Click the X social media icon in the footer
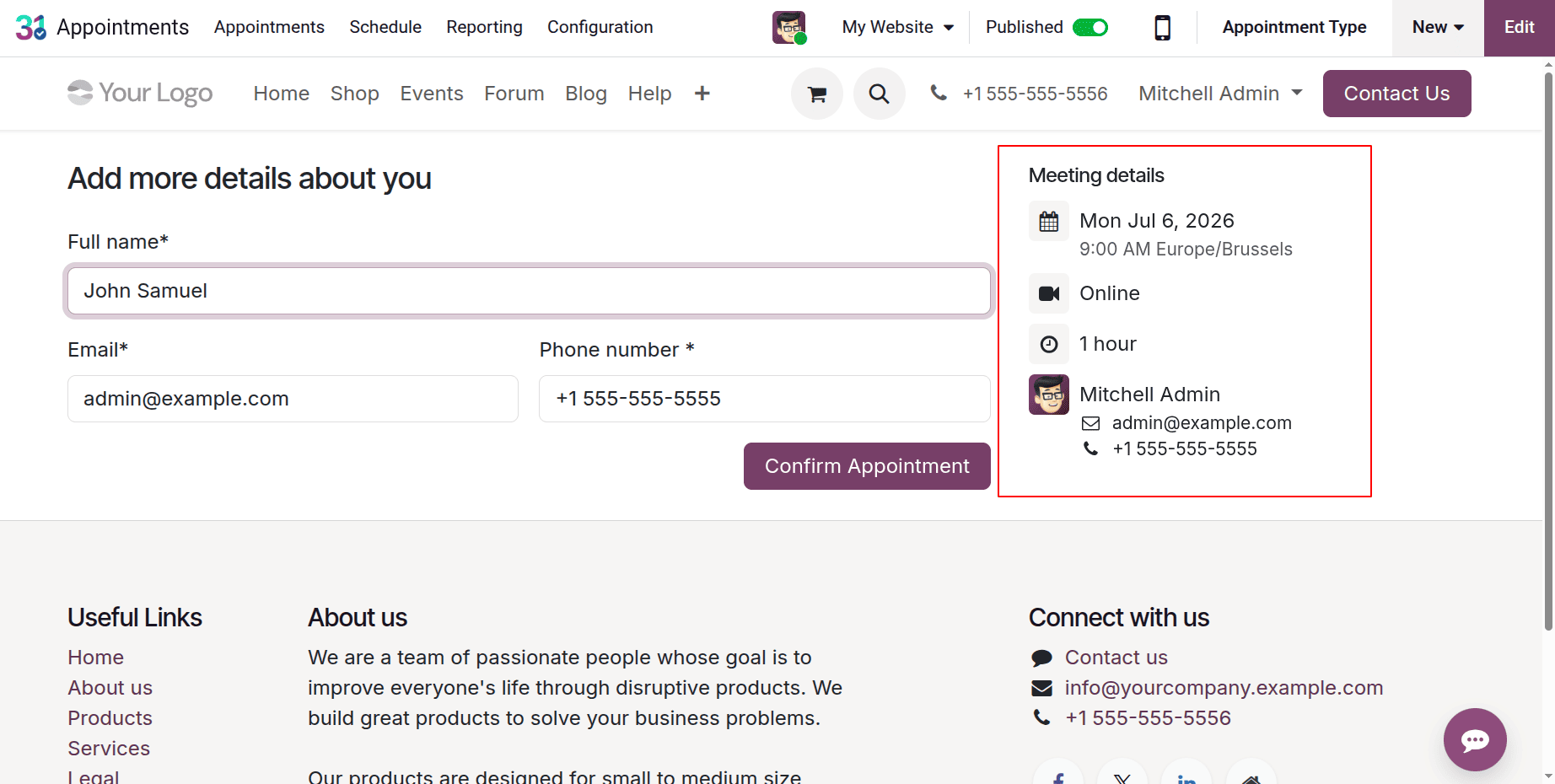 coord(1122,776)
